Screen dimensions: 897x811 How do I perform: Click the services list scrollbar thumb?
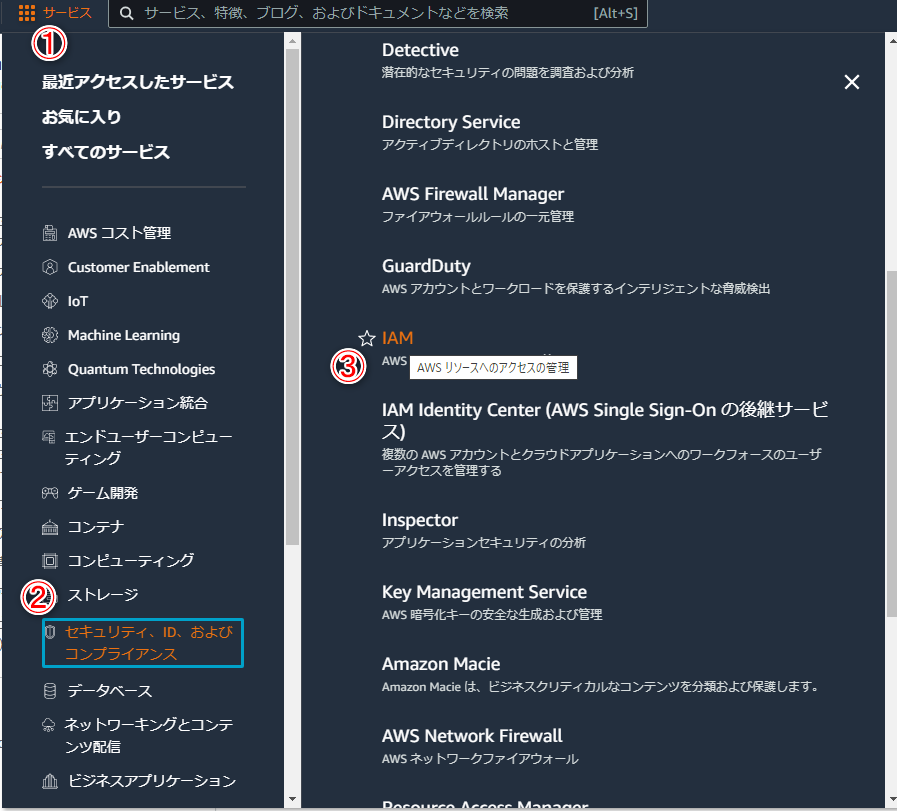[x=892, y=443]
